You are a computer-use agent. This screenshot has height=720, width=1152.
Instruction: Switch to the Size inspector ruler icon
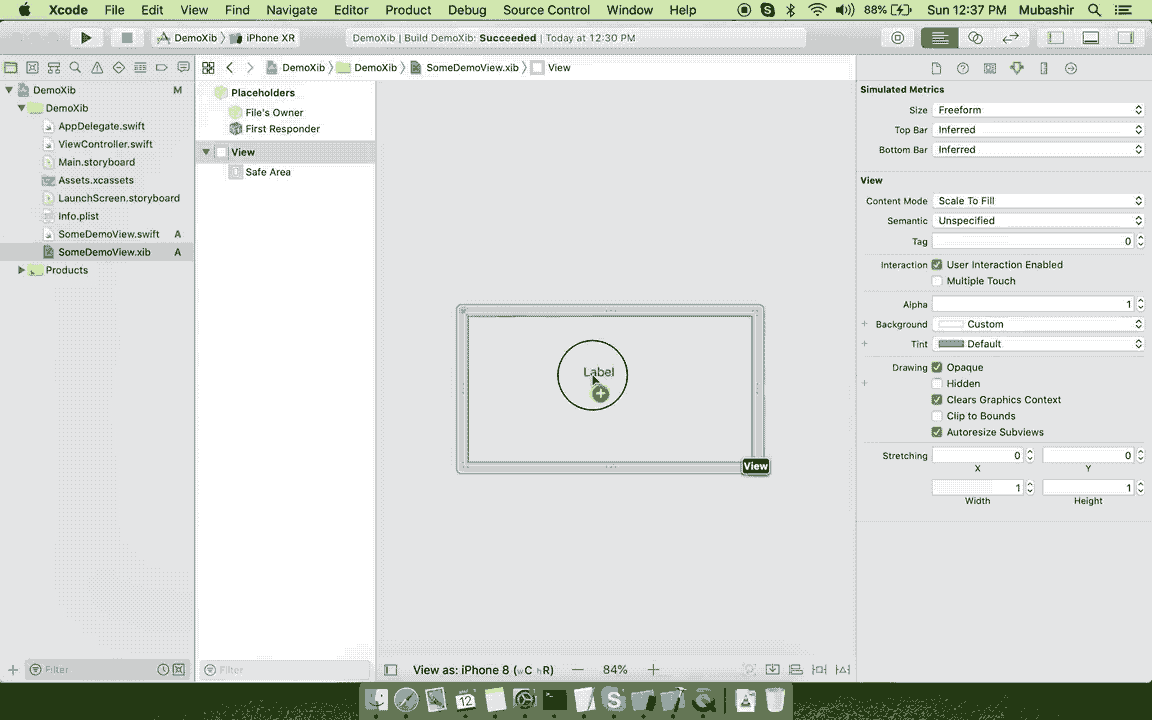(1043, 68)
